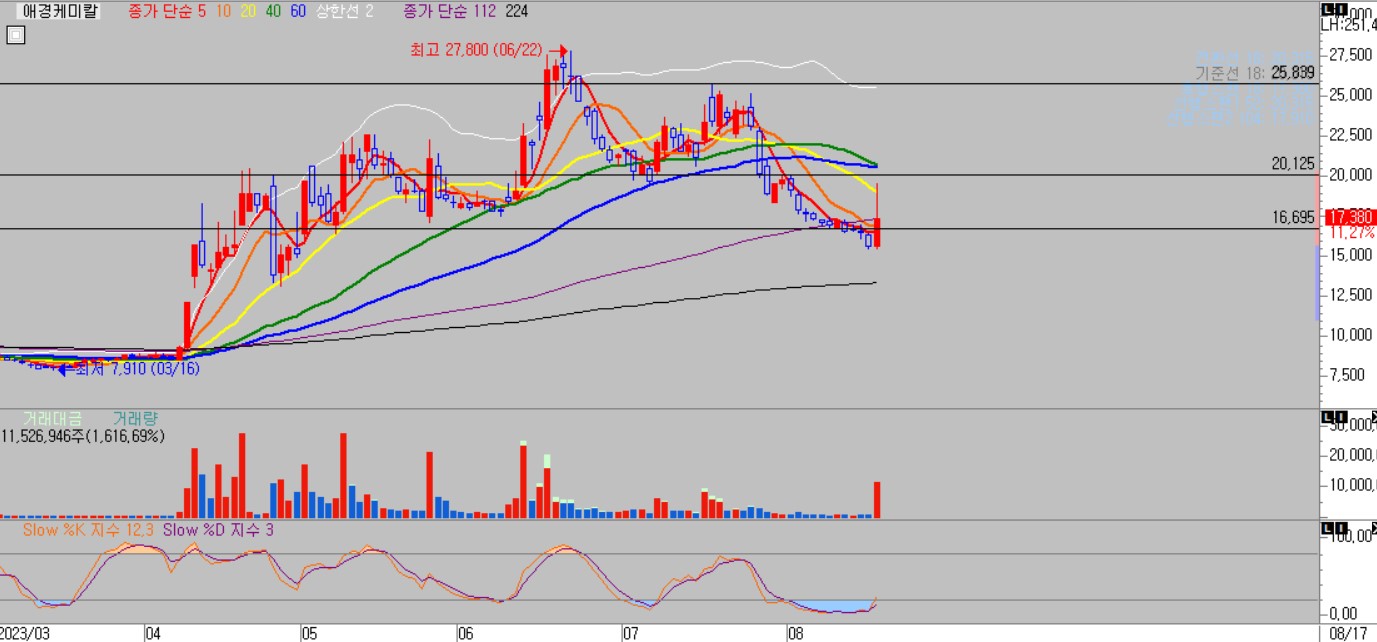Click the 27,500 price axis tick

click(x=1352, y=54)
